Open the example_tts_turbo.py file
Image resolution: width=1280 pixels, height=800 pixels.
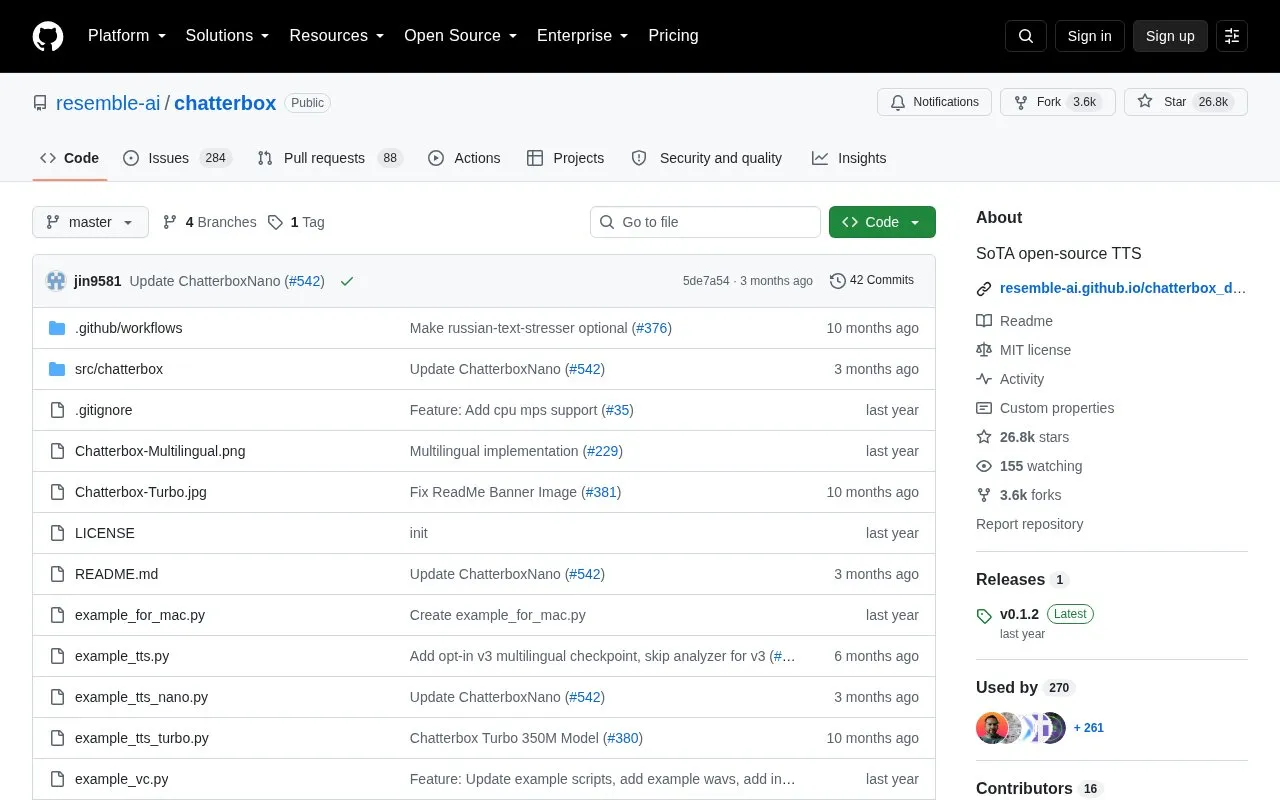(x=142, y=738)
